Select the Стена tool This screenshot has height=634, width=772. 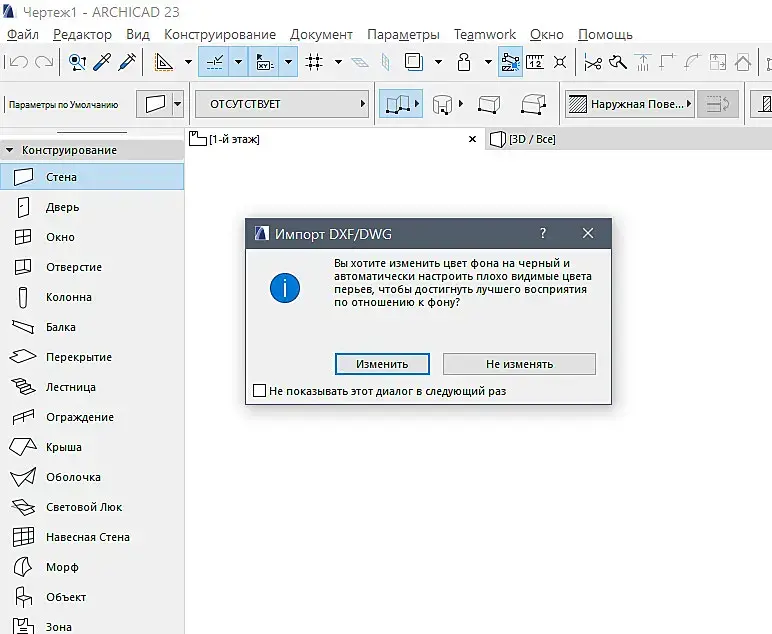click(x=92, y=177)
